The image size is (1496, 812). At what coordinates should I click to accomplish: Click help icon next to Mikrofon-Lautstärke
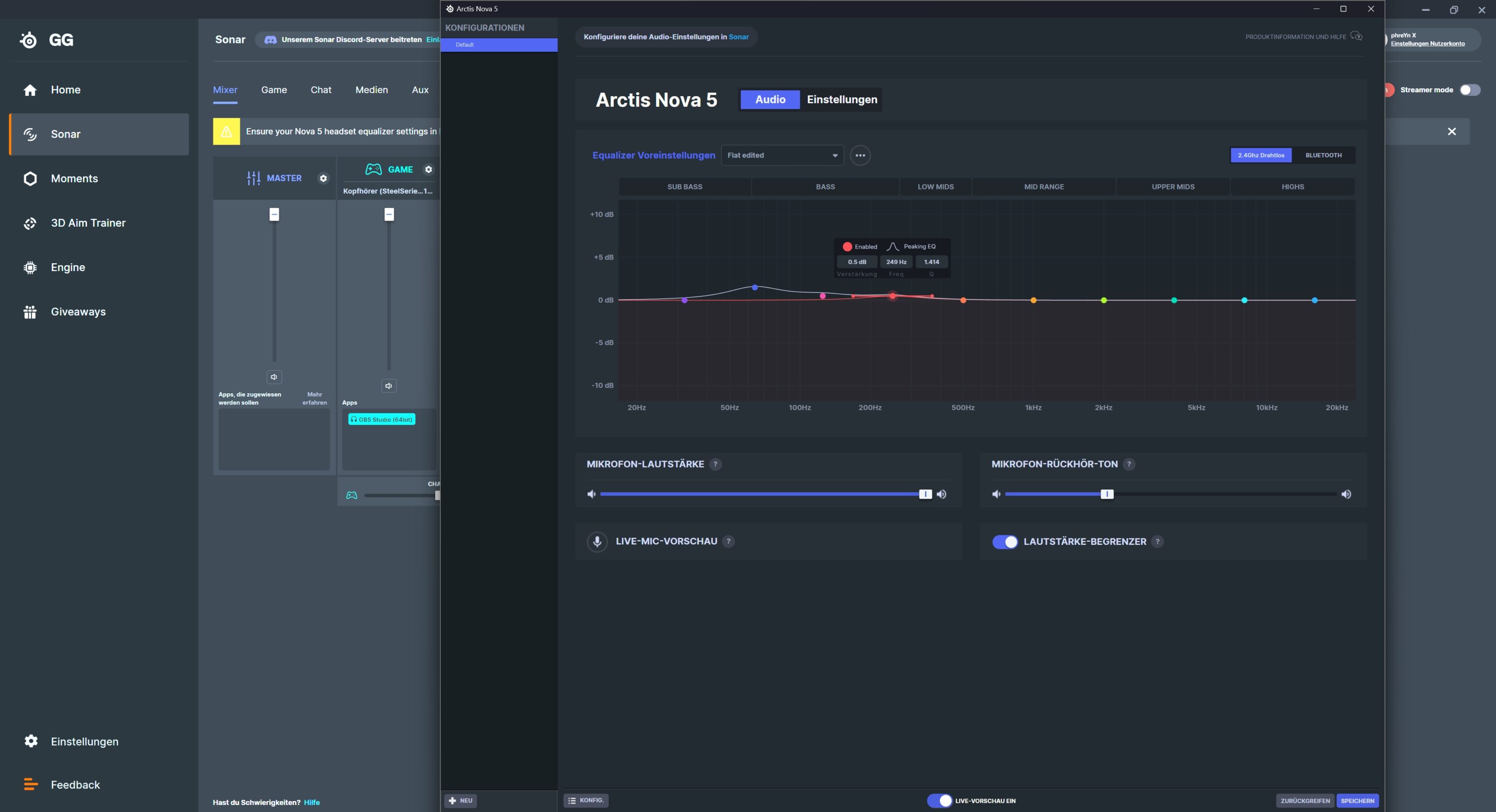coord(716,465)
